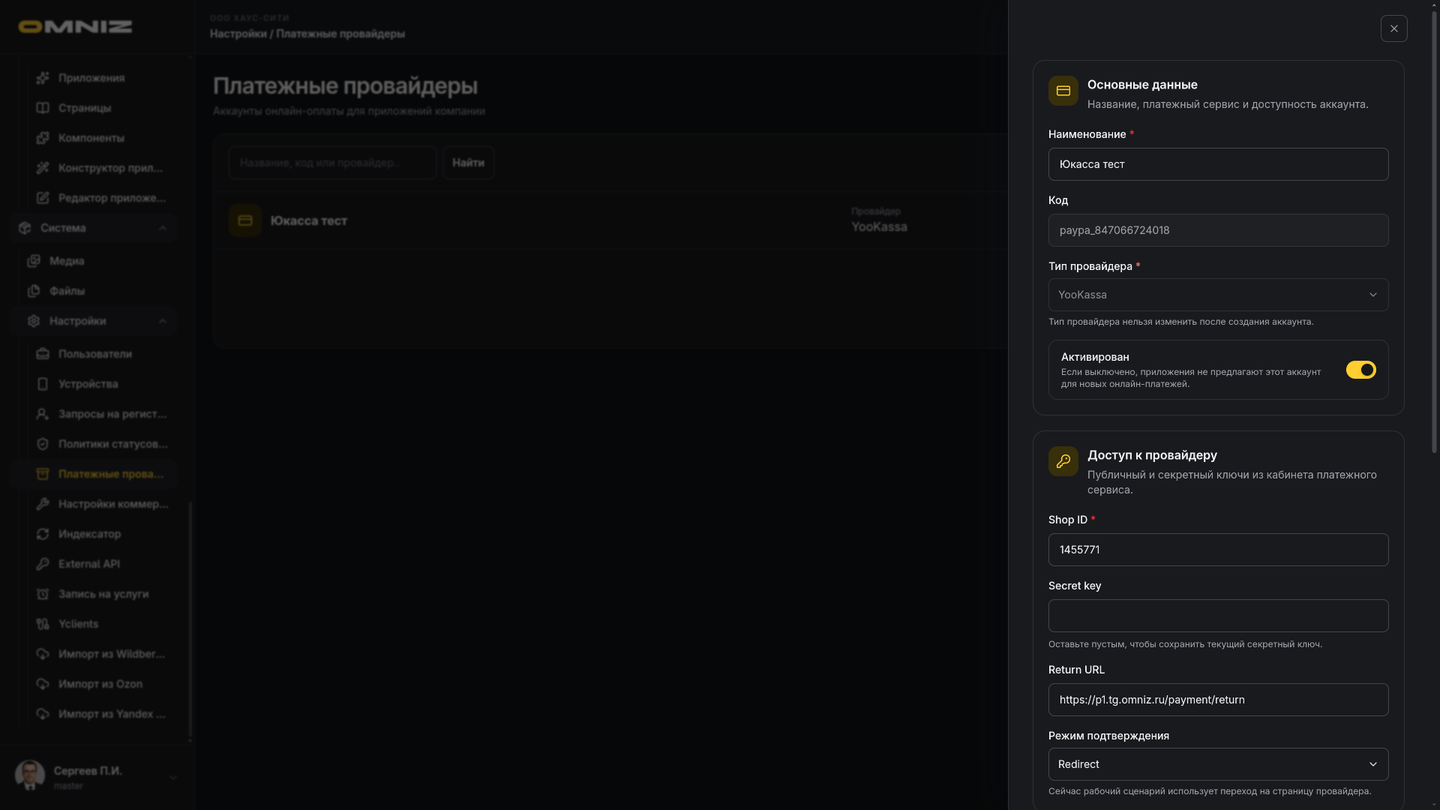Screen dimensions: 1440x810
Task: Click the Платежные прова... sidebar icon
Action: (42, 474)
